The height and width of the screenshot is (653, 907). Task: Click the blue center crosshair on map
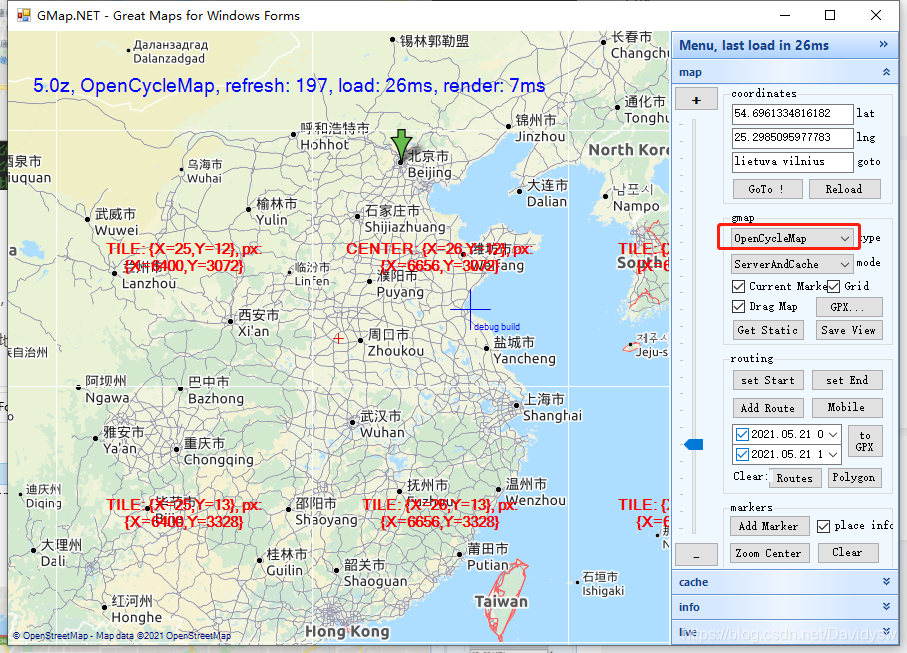pyautogui.click(x=470, y=309)
